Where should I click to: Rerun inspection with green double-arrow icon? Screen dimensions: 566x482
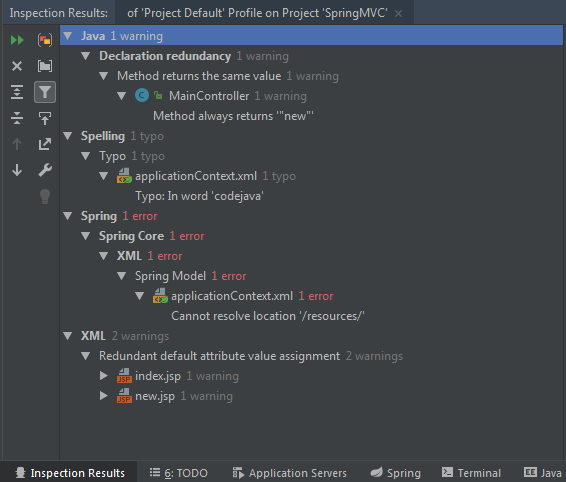pyautogui.click(x=17, y=40)
